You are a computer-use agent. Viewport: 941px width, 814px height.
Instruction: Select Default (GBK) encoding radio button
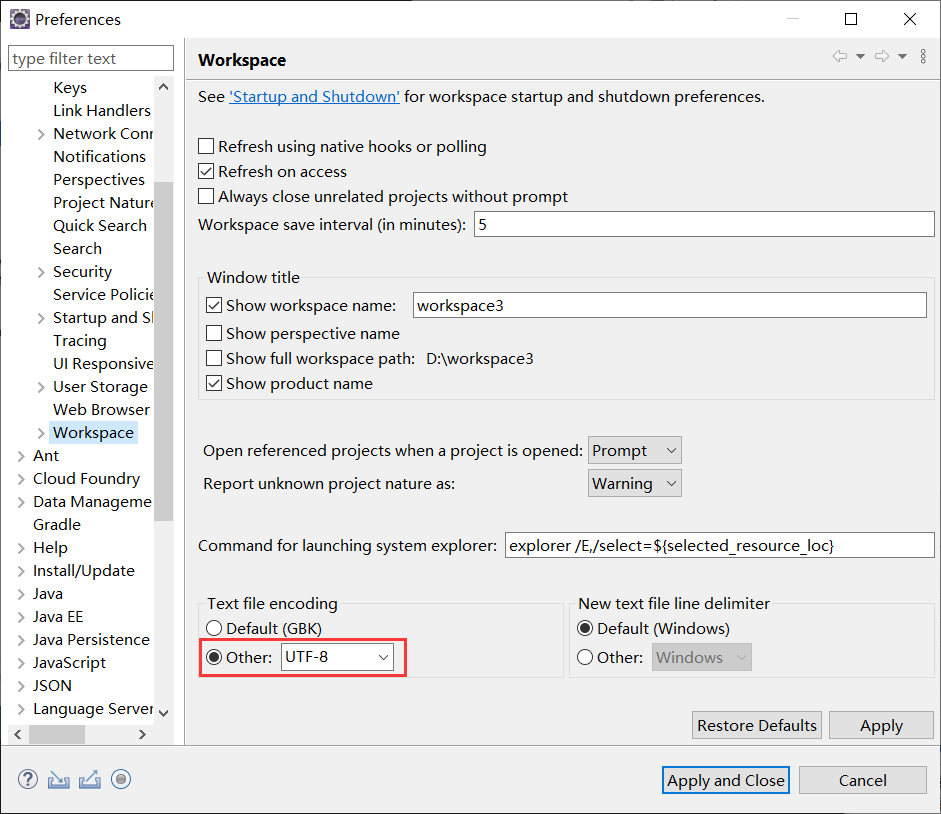[214, 629]
